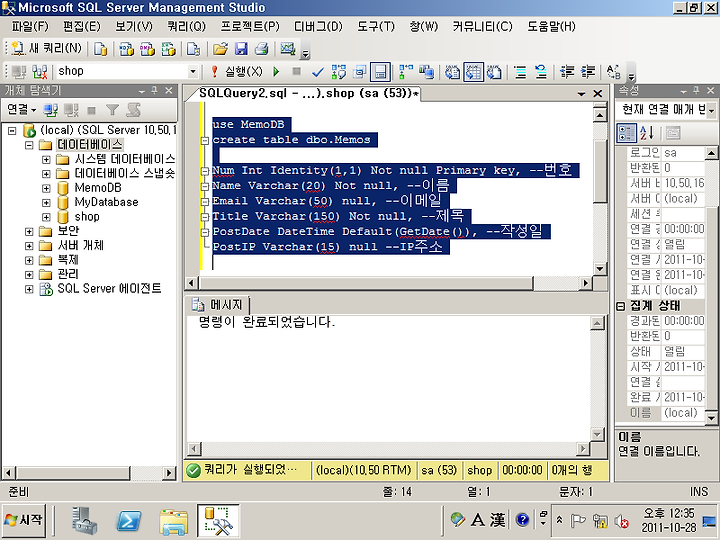This screenshot has height=540, width=720.
Task: Open the 쿼리(Q) menu
Action: (186, 27)
